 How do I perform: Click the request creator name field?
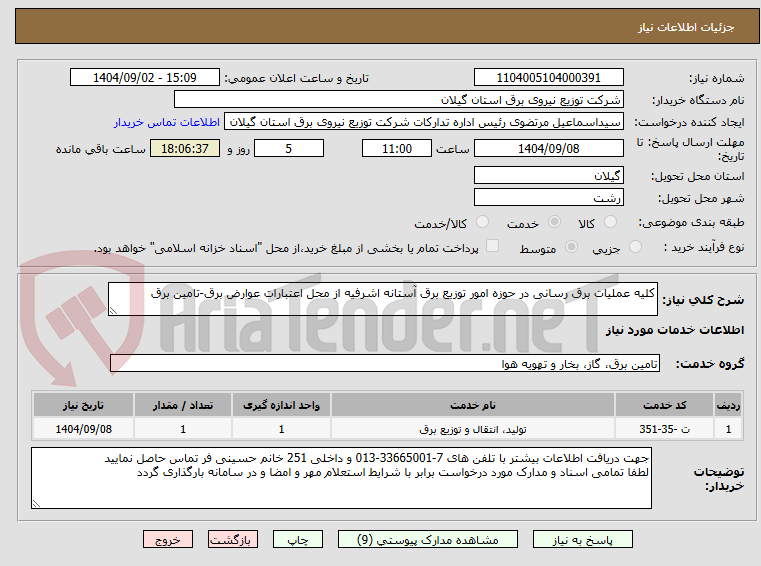click(x=424, y=122)
